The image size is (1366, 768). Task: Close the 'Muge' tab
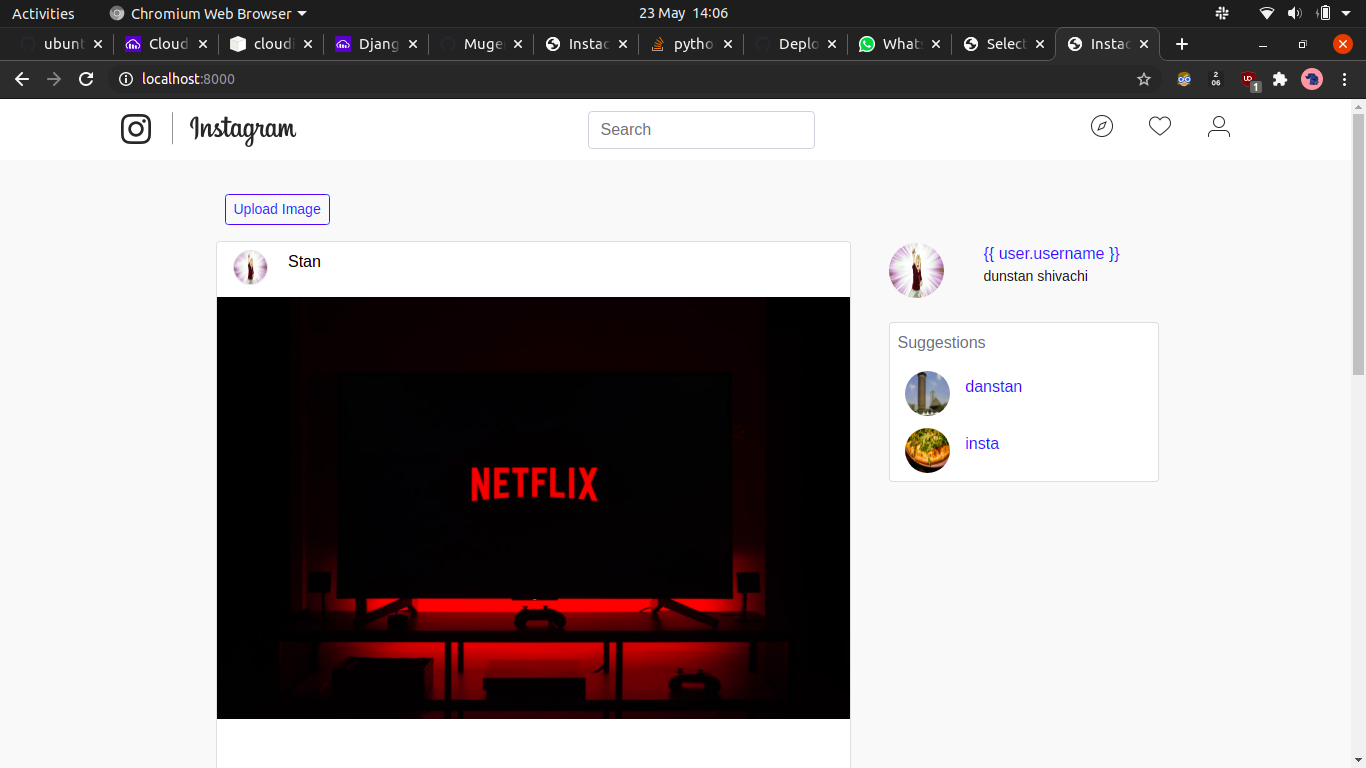518,44
